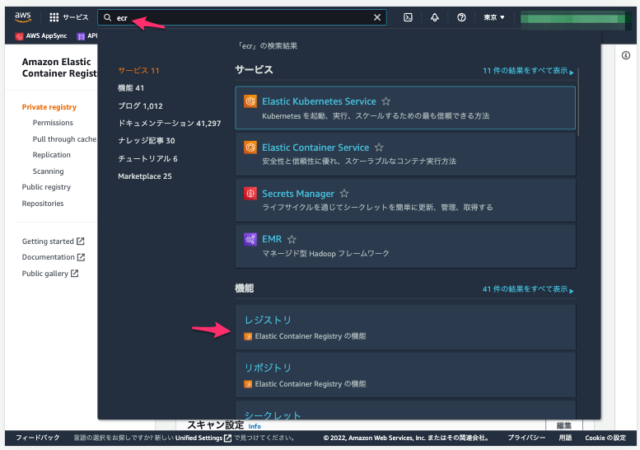Open the account menu in the top bar
Screen dimensions: 640x450
click(576, 18)
